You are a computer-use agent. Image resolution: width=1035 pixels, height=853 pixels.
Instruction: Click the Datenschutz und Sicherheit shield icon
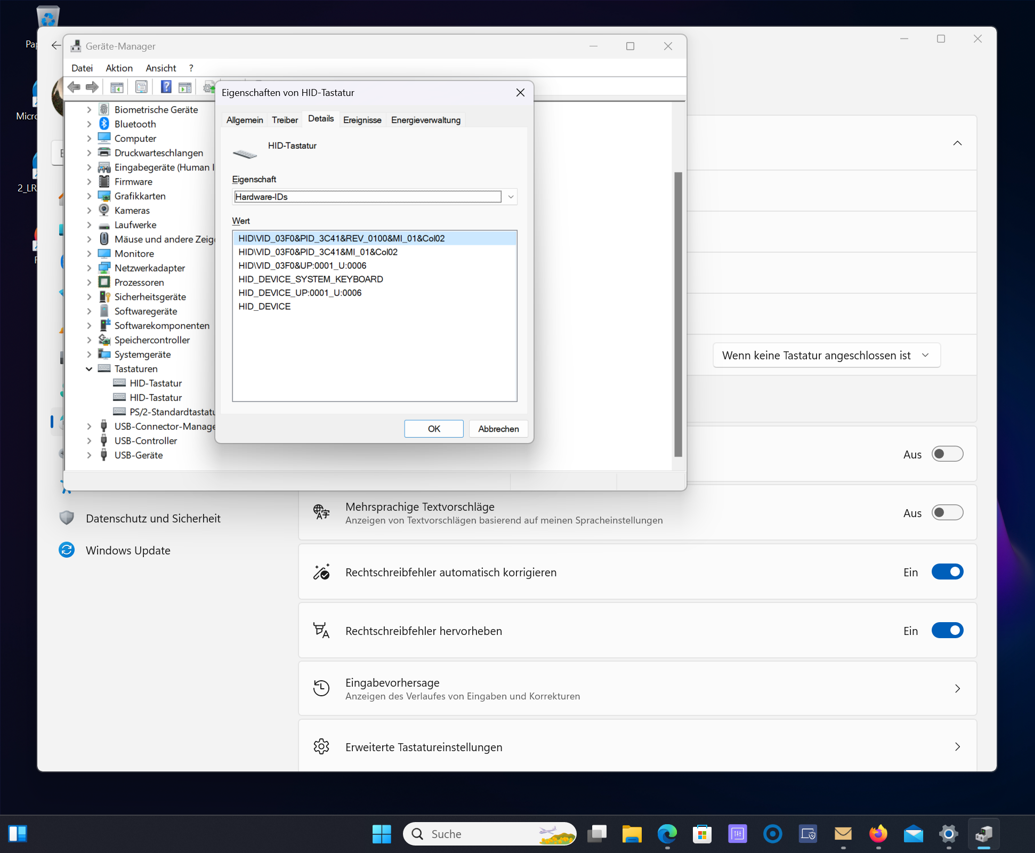67,518
